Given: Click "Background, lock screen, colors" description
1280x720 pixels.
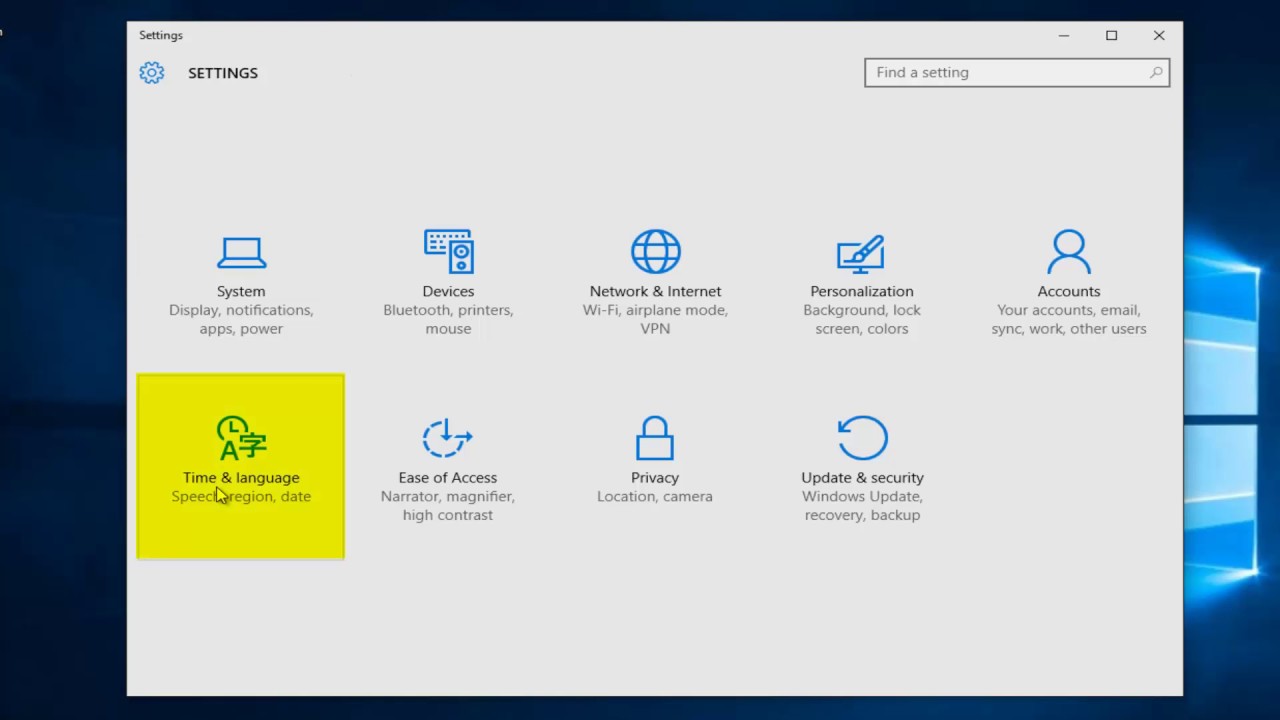Looking at the screenshot, I should [862, 319].
